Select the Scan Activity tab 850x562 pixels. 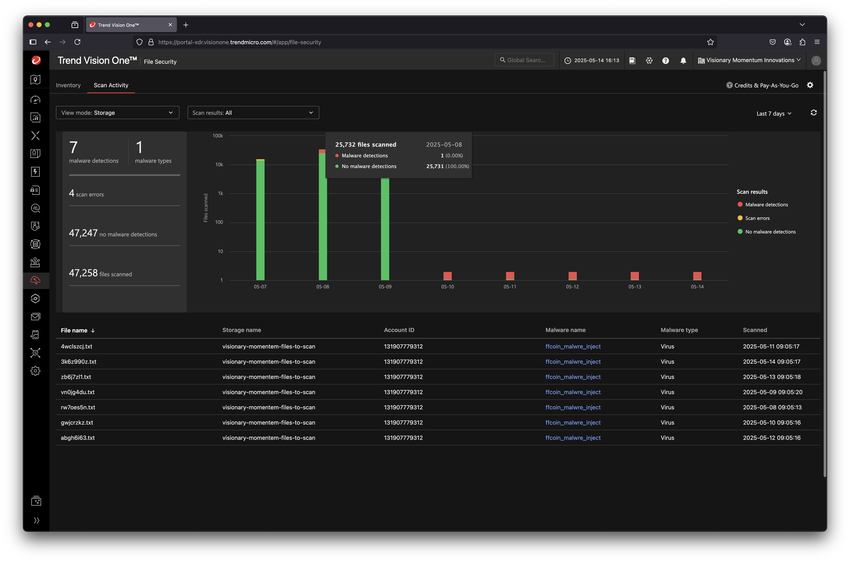coord(111,86)
